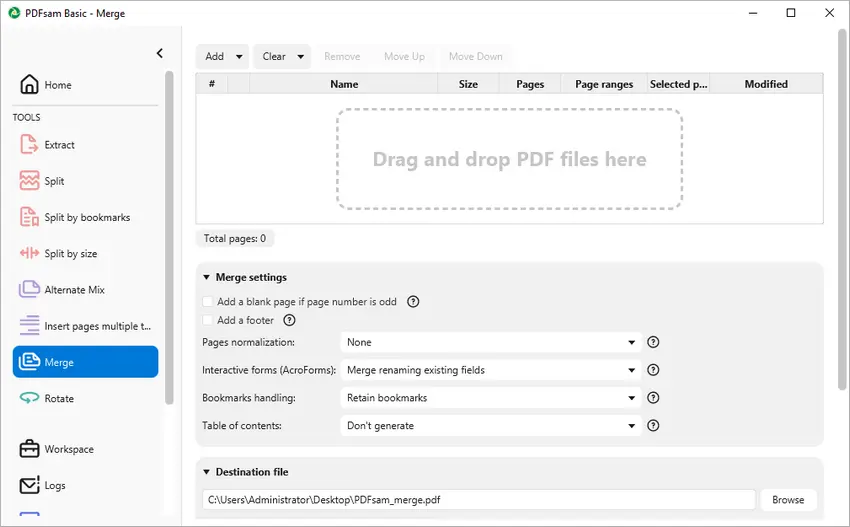This screenshot has width=850, height=527.
Task: Click the Add button to add PDFs
Action: coord(215,57)
